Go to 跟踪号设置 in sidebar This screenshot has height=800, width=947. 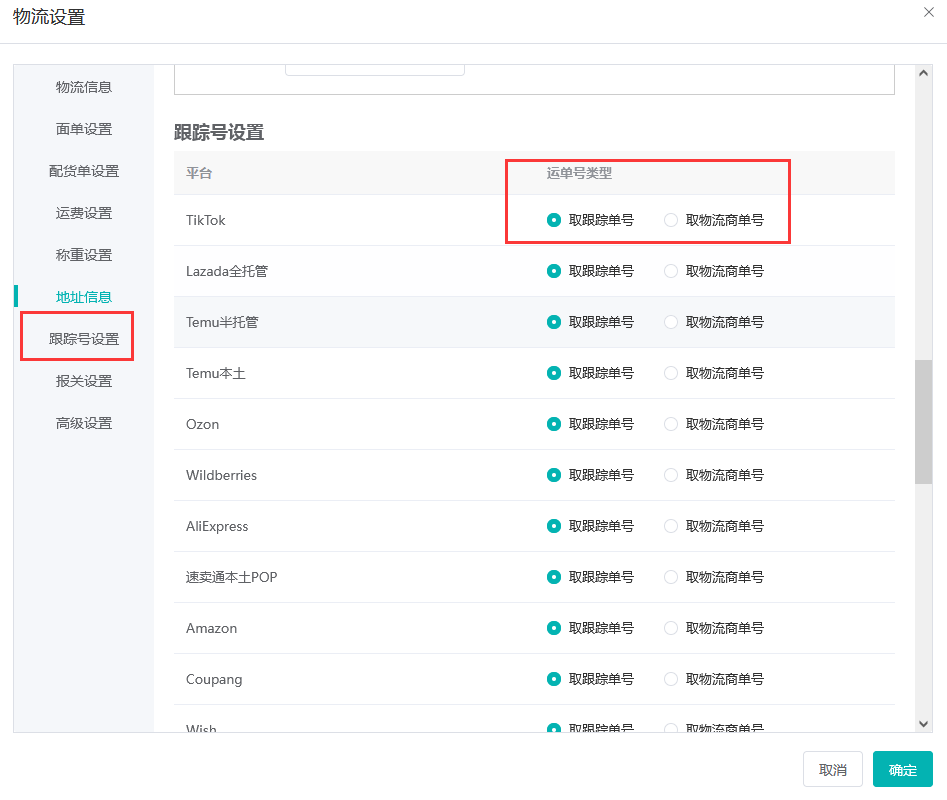84,339
